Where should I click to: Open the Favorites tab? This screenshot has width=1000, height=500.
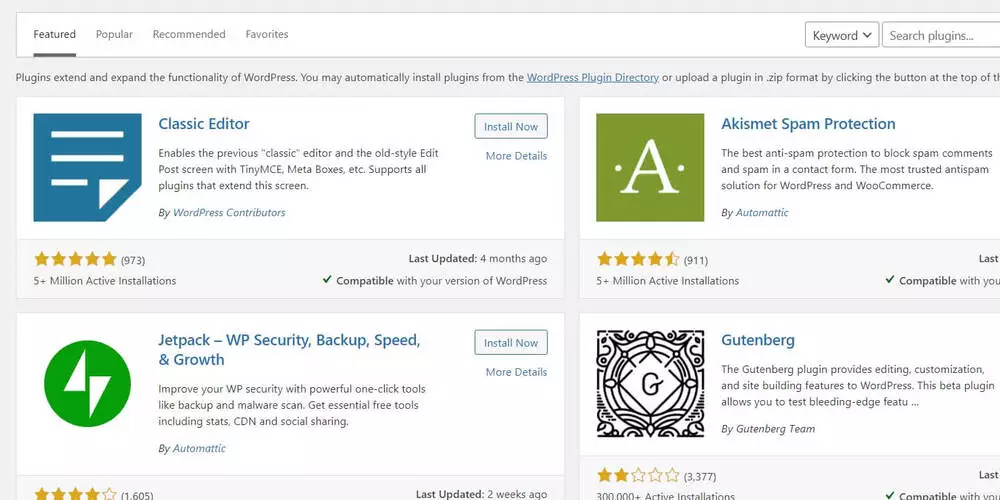[267, 34]
